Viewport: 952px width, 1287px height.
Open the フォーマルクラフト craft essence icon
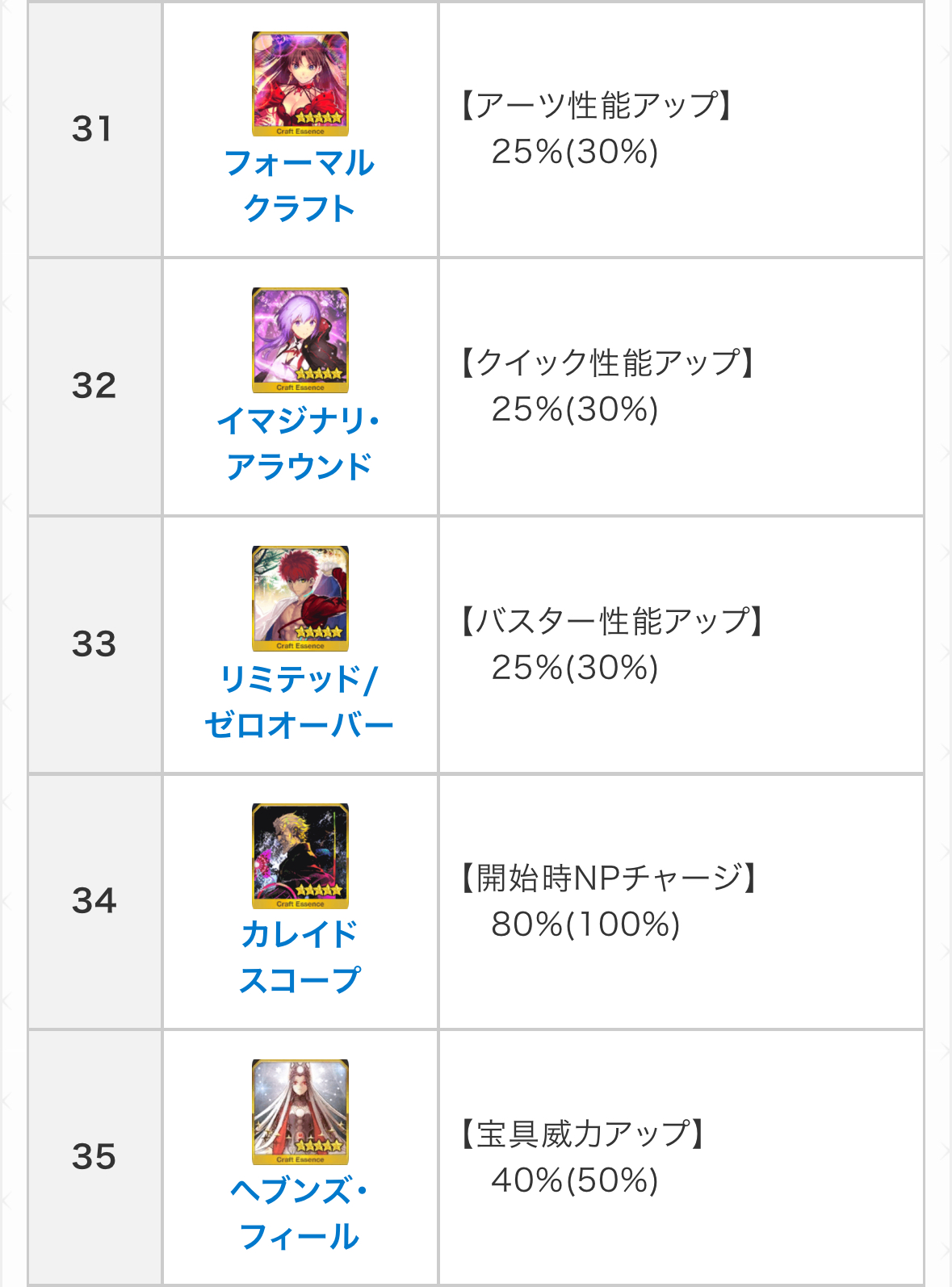tap(300, 84)
